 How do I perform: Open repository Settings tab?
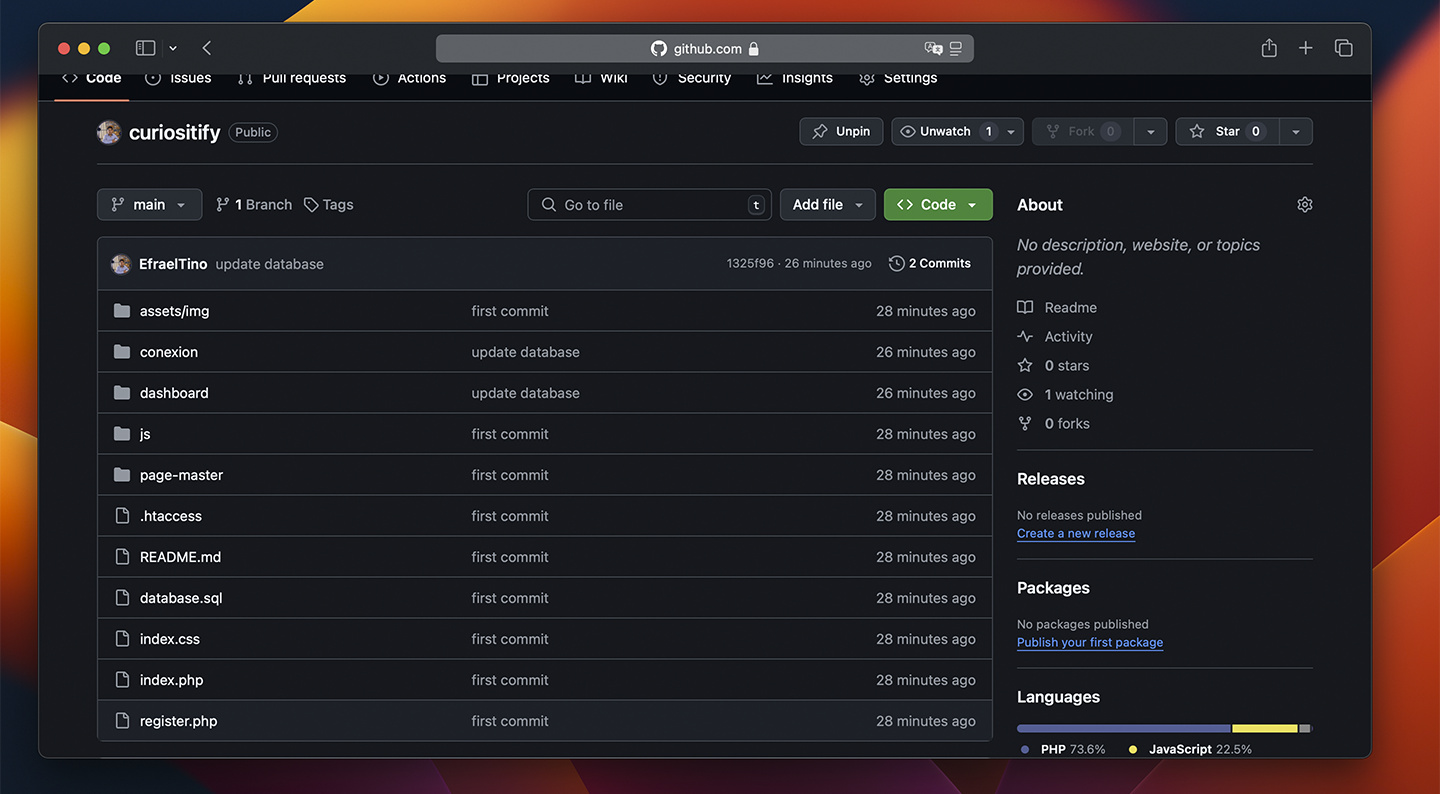[898, 78]
